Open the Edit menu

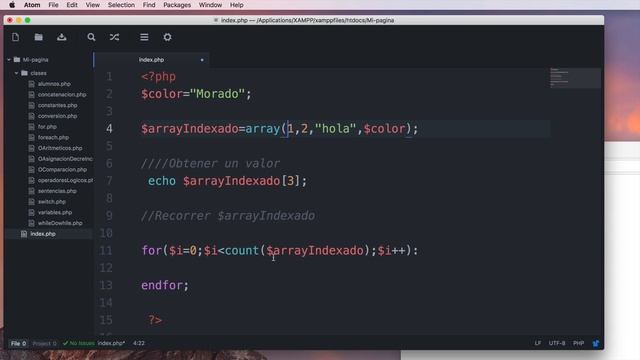72,5
